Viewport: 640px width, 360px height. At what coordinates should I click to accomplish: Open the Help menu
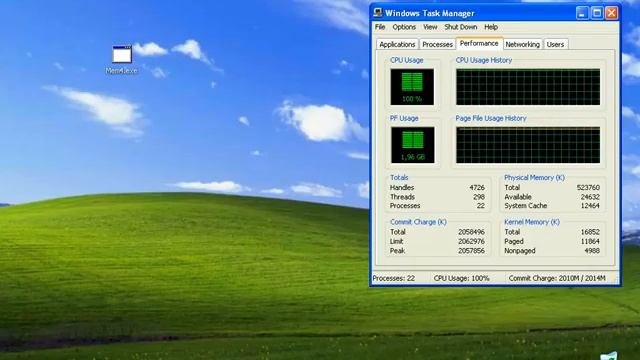click(491, 27)
